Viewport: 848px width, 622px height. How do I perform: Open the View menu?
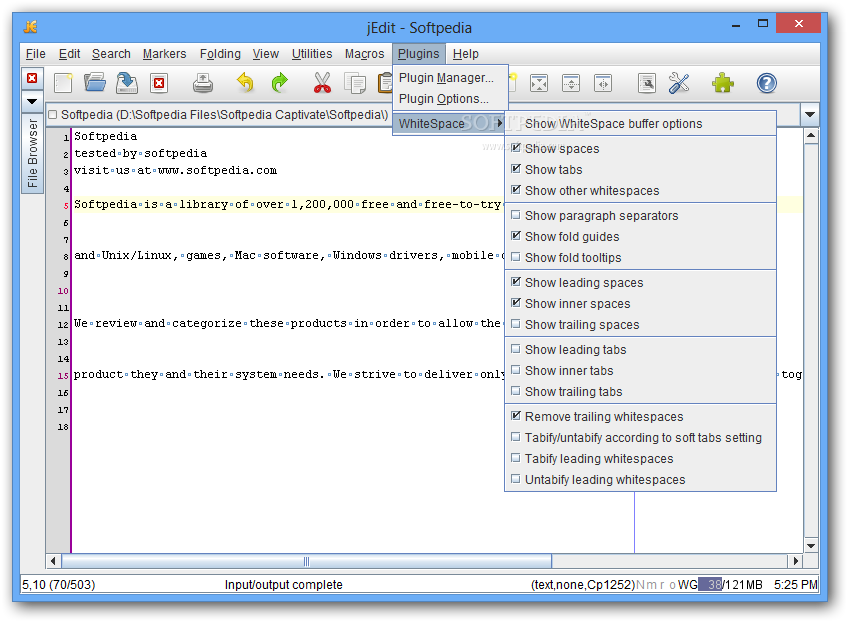coord(266,54)
